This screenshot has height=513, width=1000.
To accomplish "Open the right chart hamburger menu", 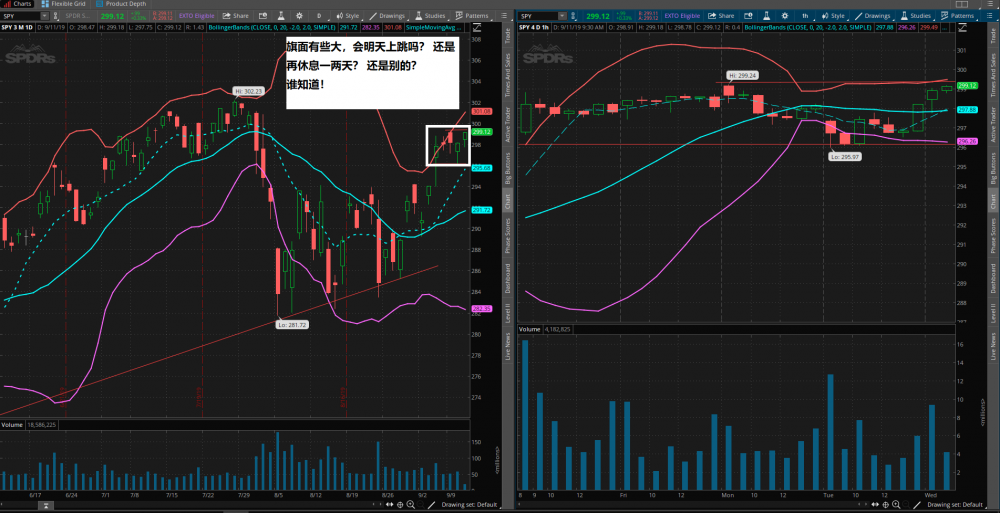I will tap(989, 16).
